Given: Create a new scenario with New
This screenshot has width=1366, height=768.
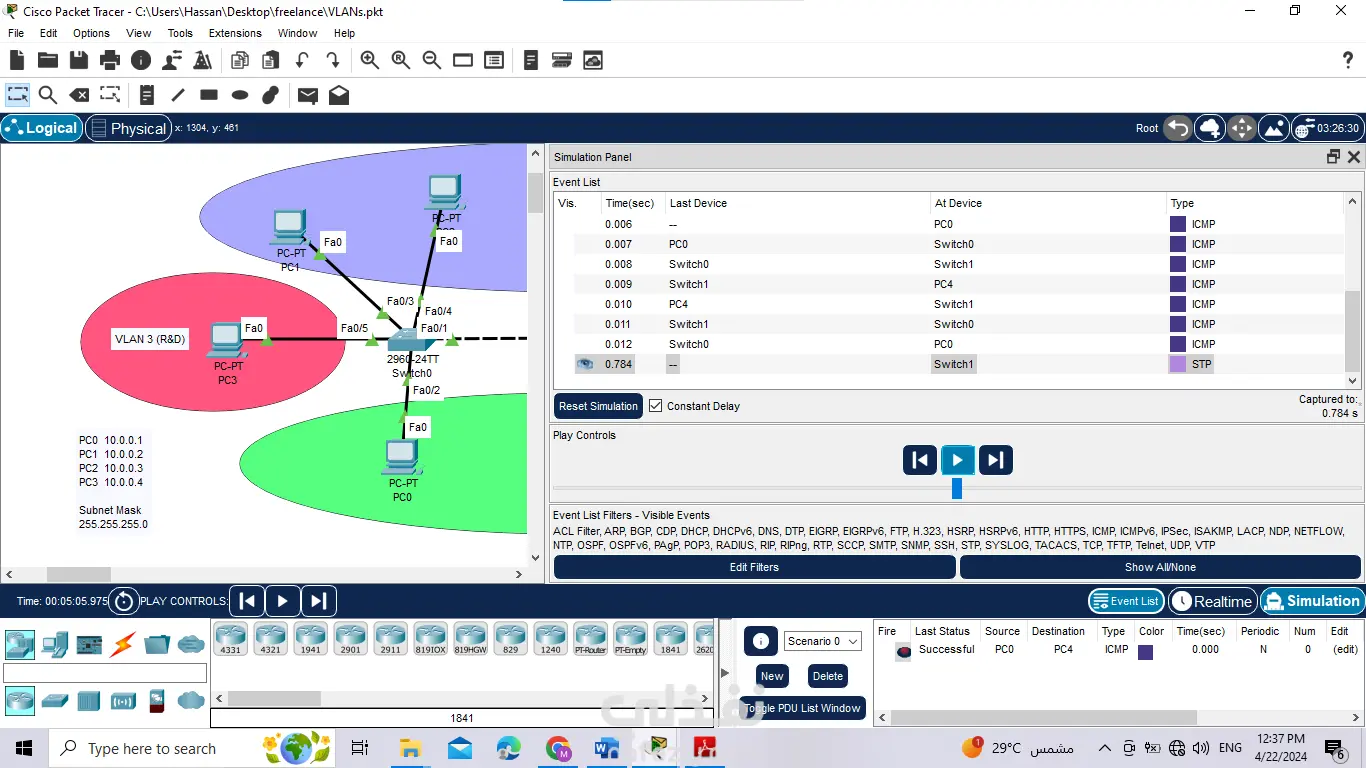Looking at the screenshot, I should click(x=772, y=676).
